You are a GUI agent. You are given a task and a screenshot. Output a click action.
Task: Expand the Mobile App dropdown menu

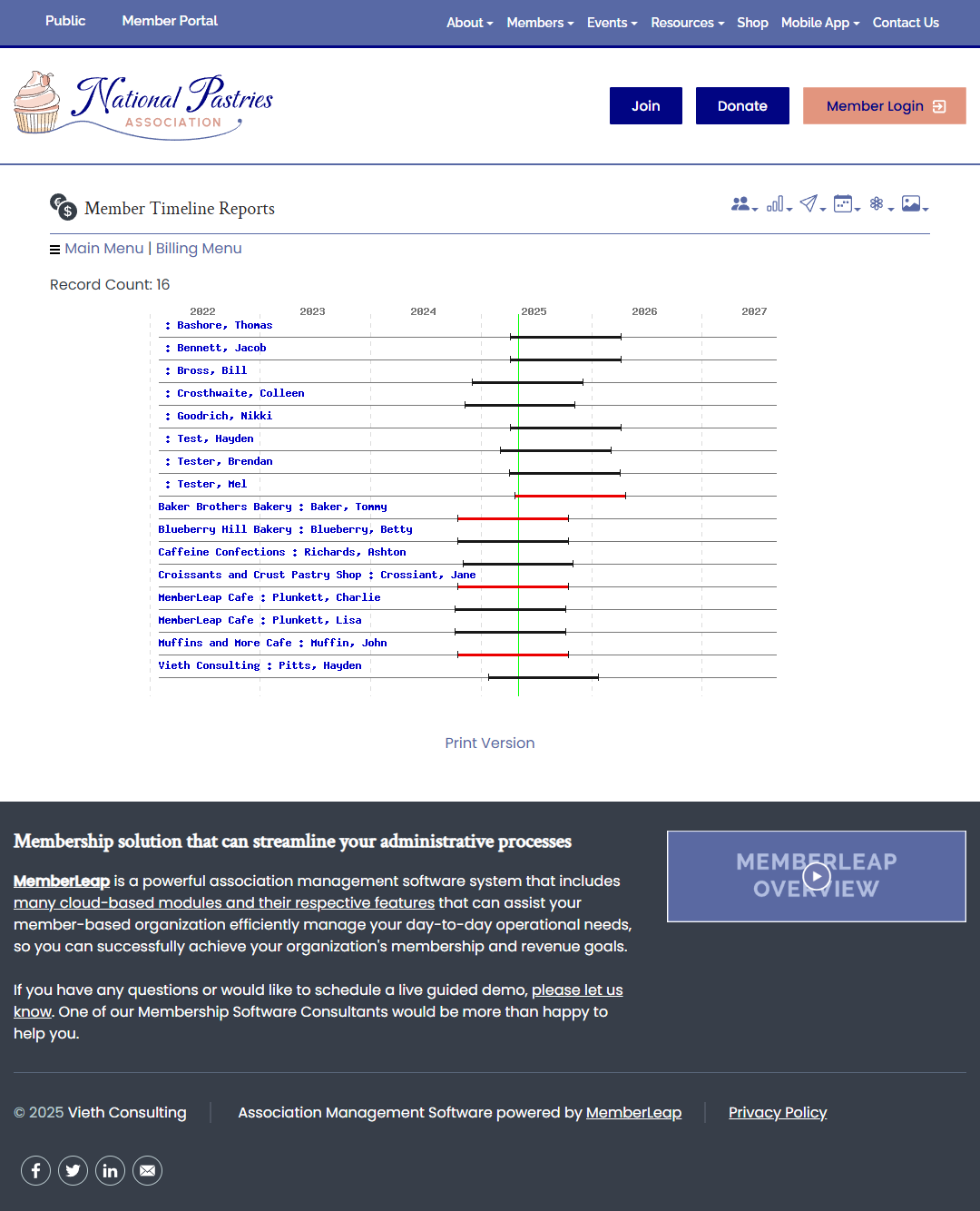[x=820, y=23]
